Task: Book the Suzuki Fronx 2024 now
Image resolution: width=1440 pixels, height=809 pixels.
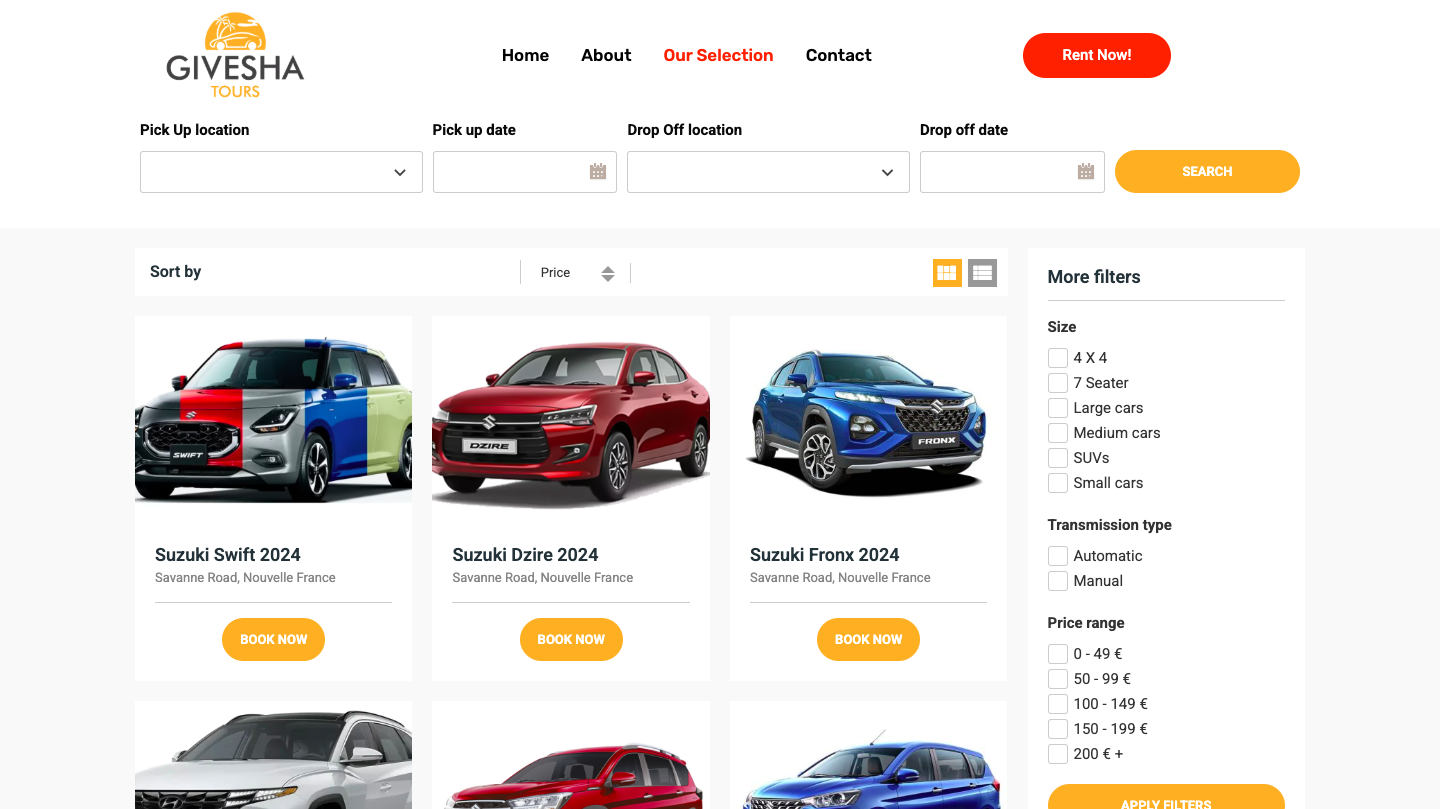Action: tap(868, 640)
